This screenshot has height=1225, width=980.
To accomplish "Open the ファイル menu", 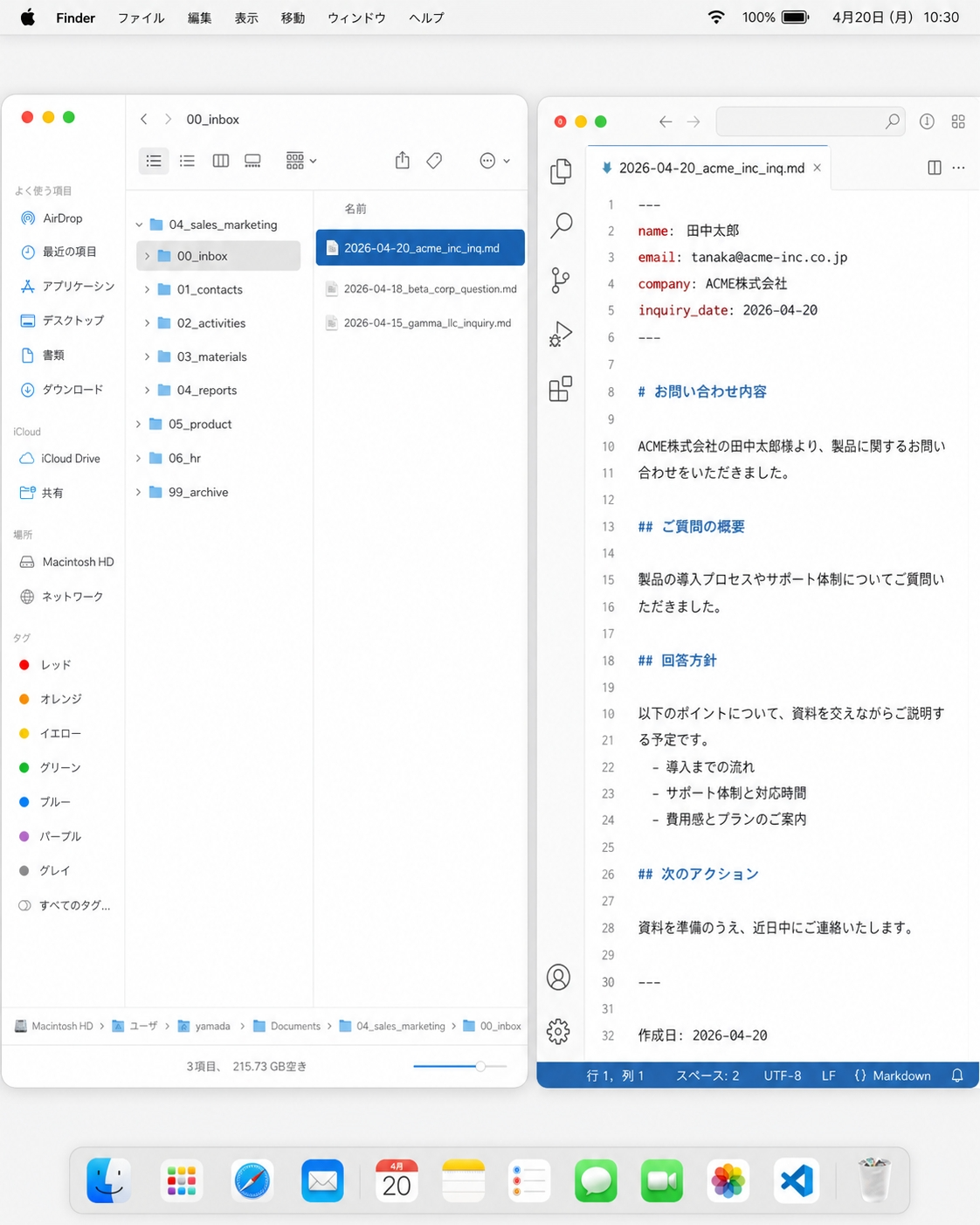I will click(141, 17).
